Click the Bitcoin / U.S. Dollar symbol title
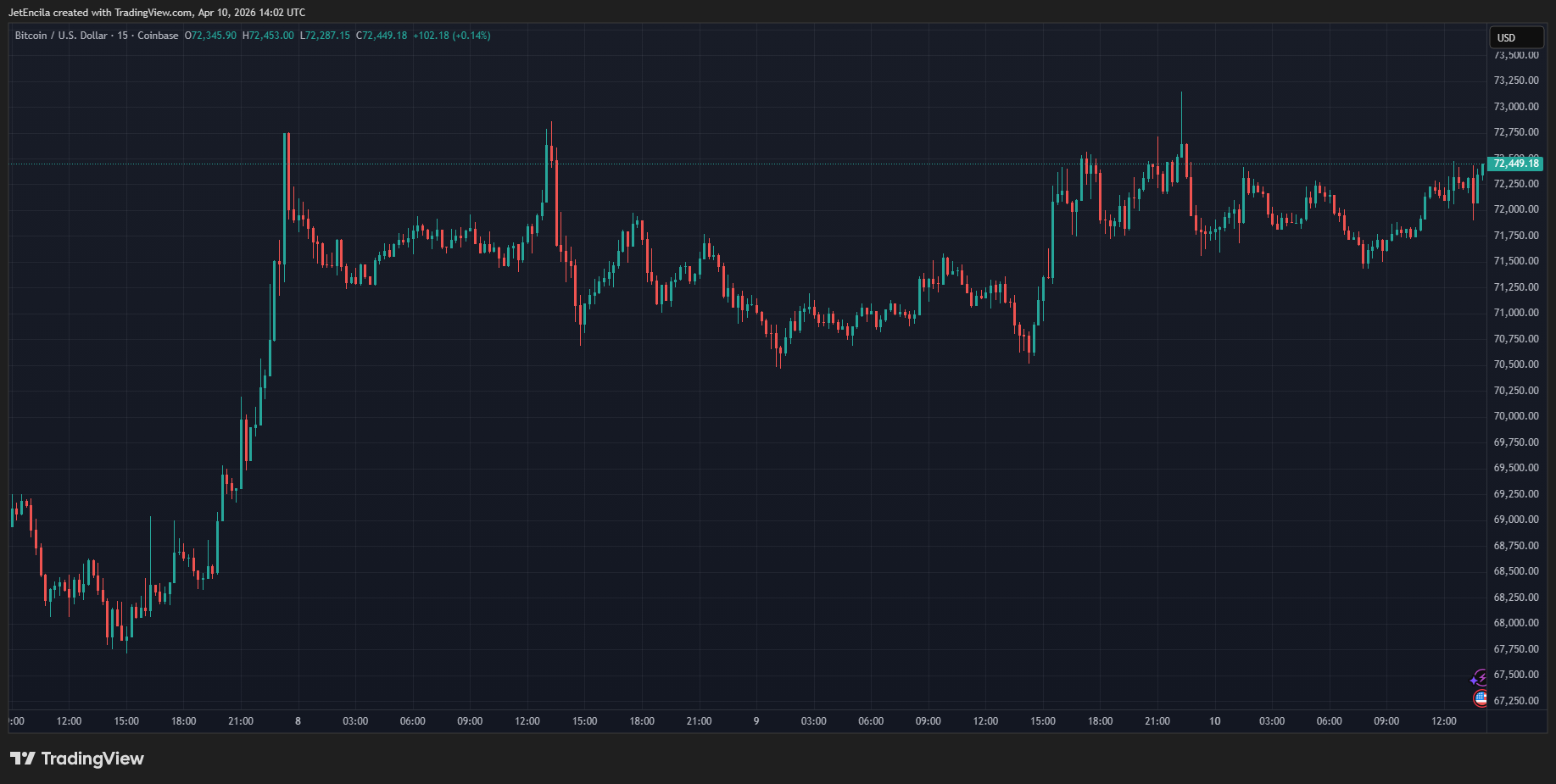 61,36
